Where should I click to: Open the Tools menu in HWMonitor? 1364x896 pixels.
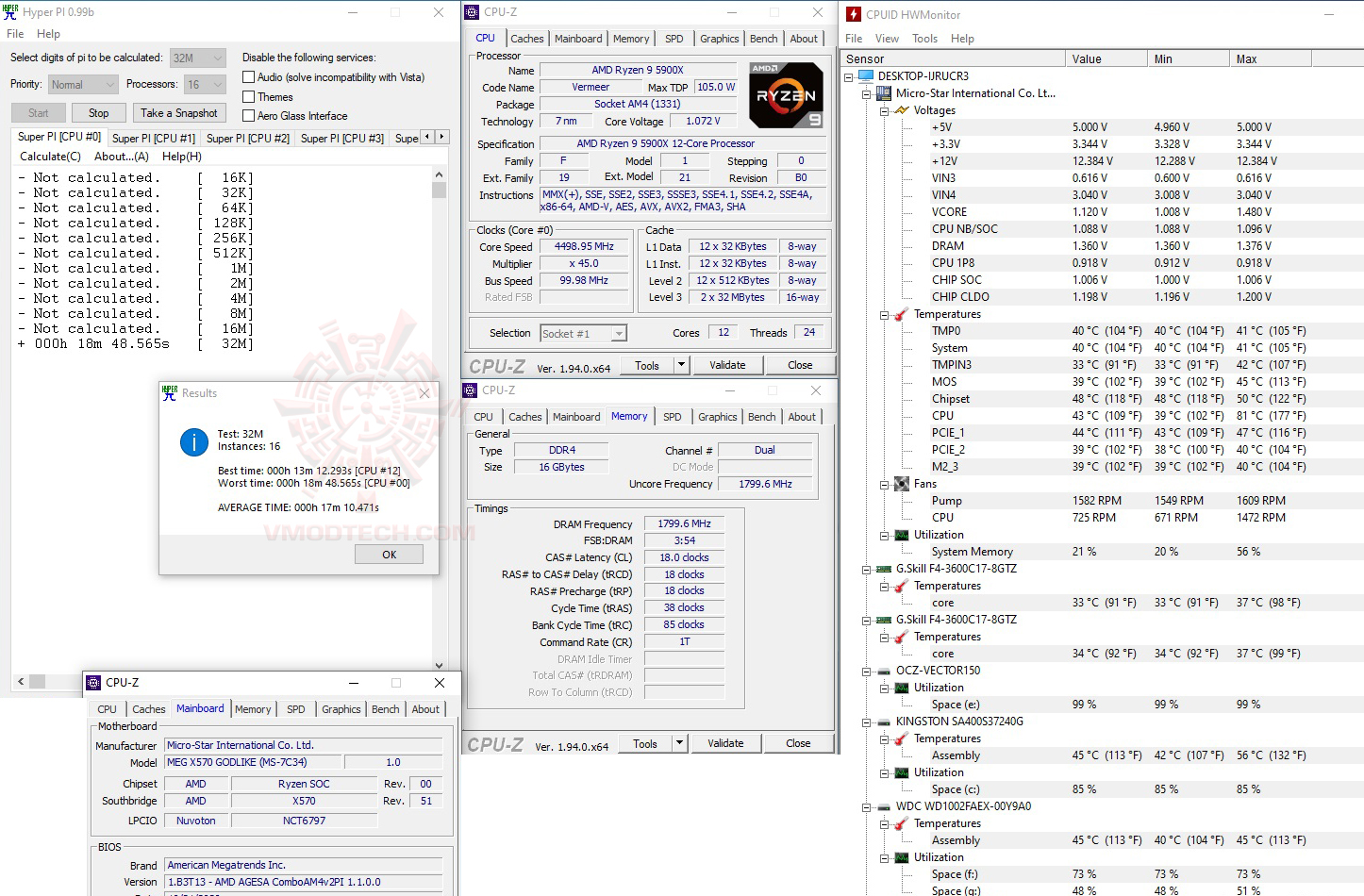tap(924, 39)
